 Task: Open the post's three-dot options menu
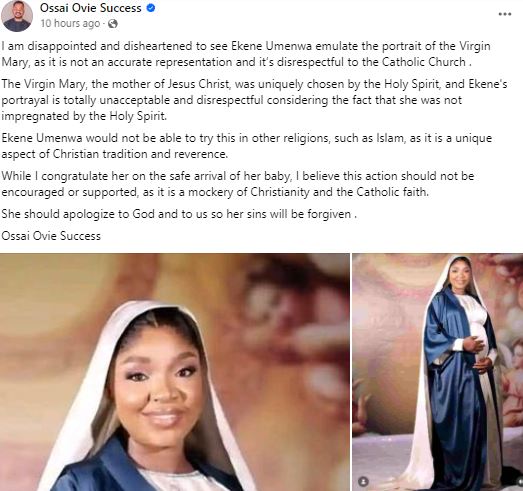505,14
